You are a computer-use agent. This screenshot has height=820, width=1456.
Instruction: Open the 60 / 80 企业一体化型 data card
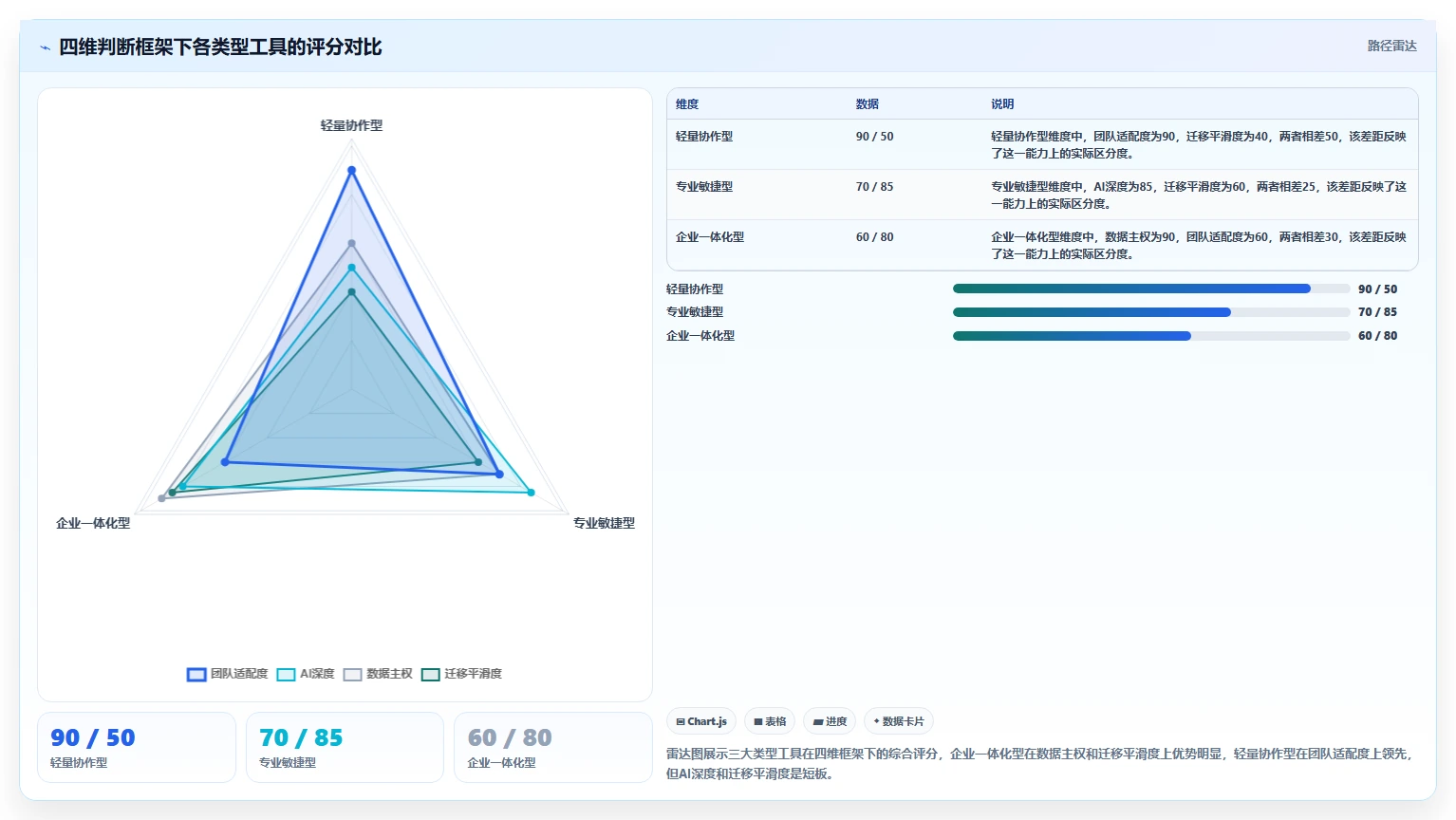pos(553,748)
